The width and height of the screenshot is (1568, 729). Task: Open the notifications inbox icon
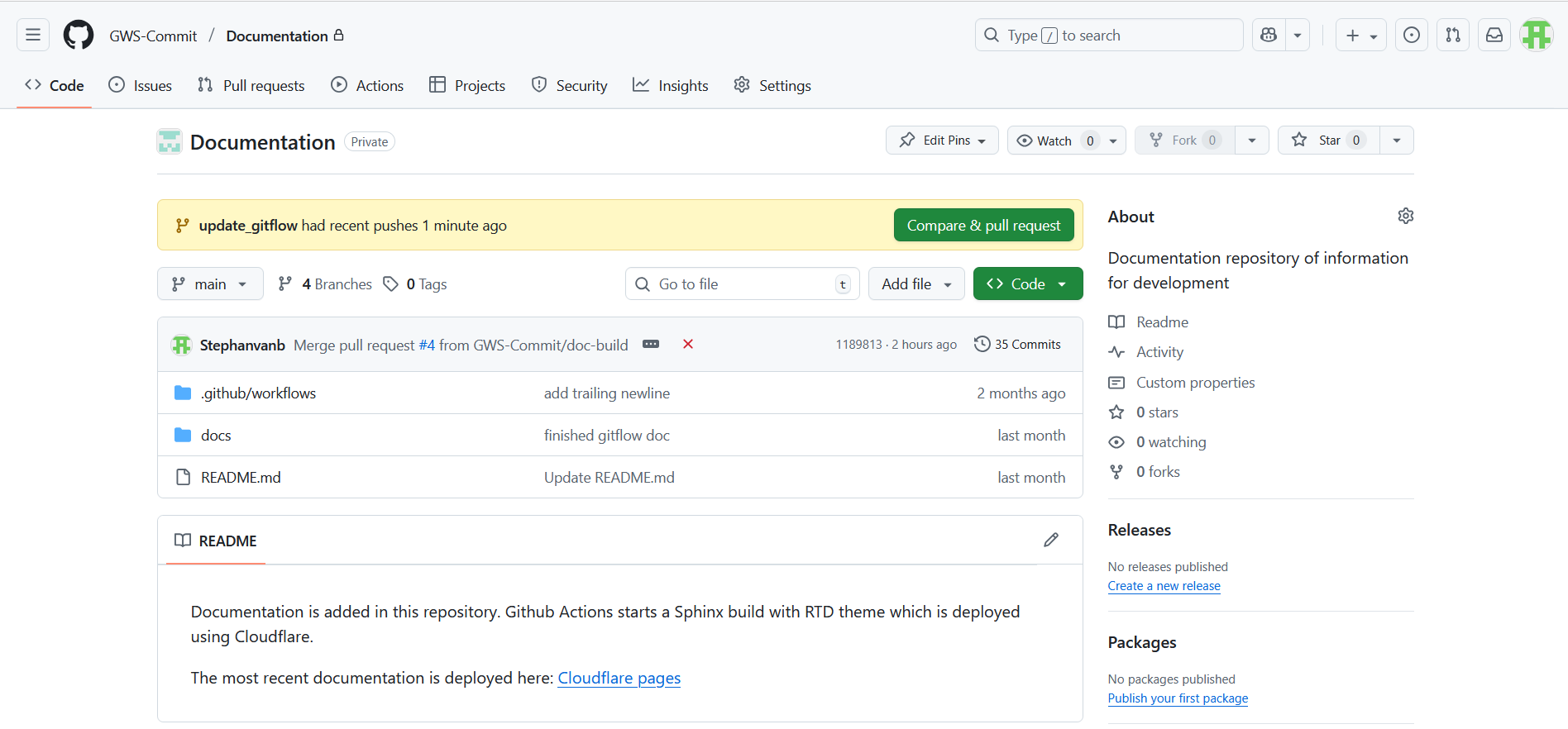point(1494,35)
